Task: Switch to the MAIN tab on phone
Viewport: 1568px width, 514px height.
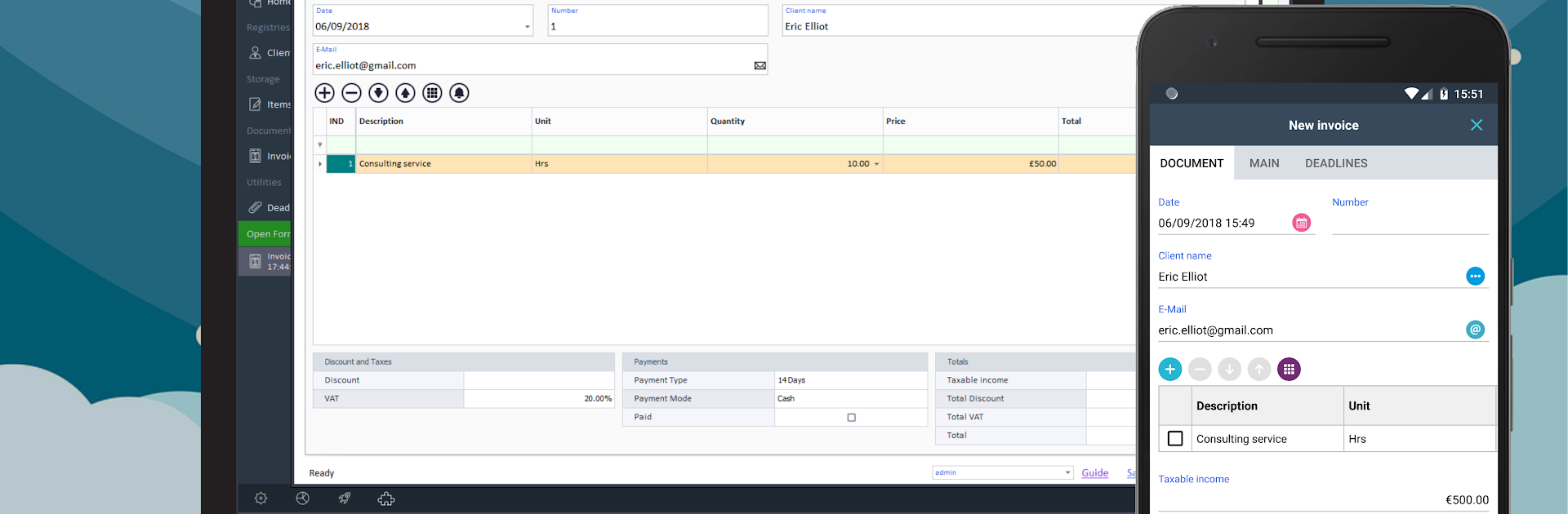Action: pos(1263,163)
